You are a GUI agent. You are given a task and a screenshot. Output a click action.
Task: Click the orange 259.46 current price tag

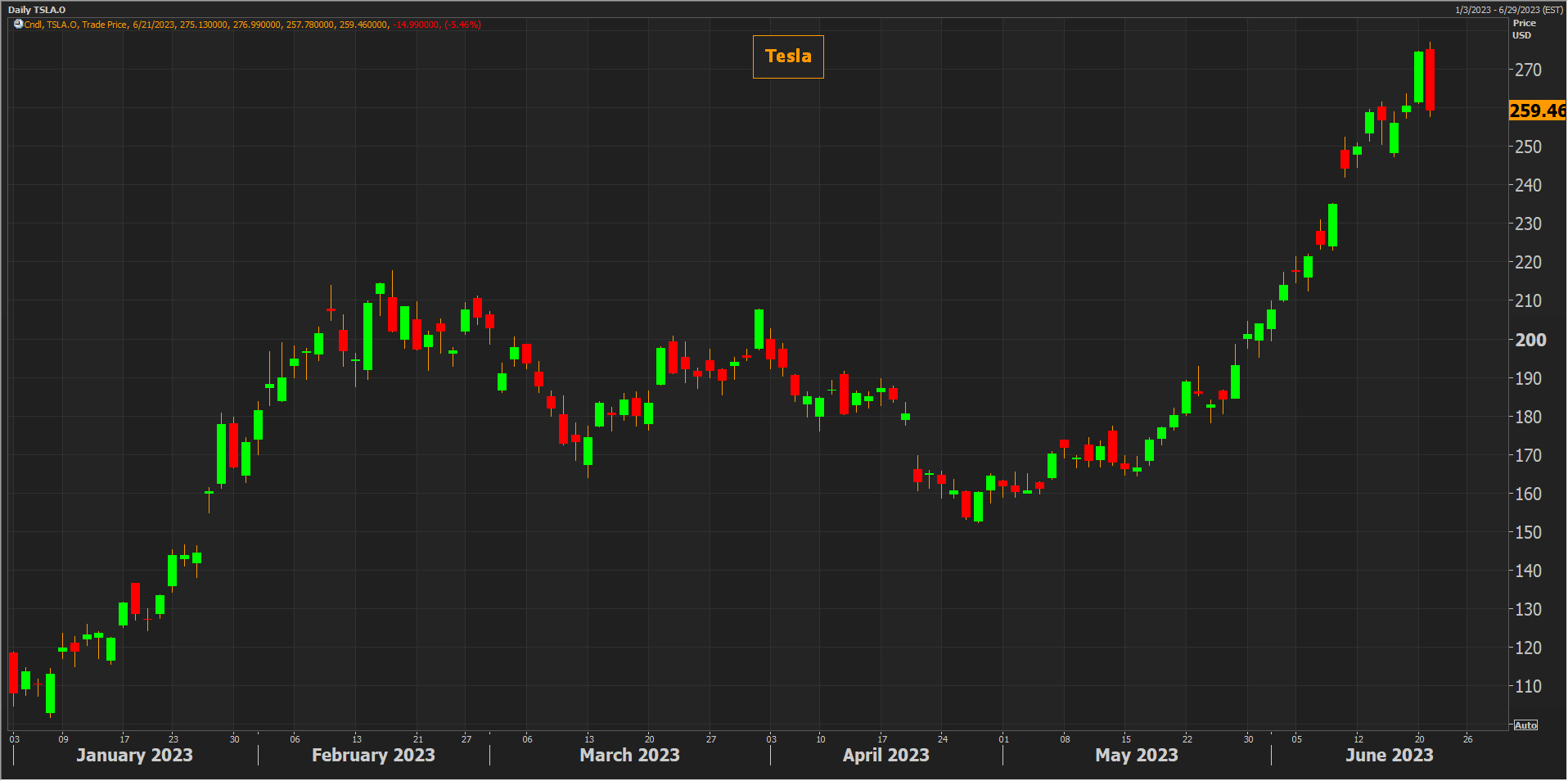pyautogui.click(x=1536, y=111)
